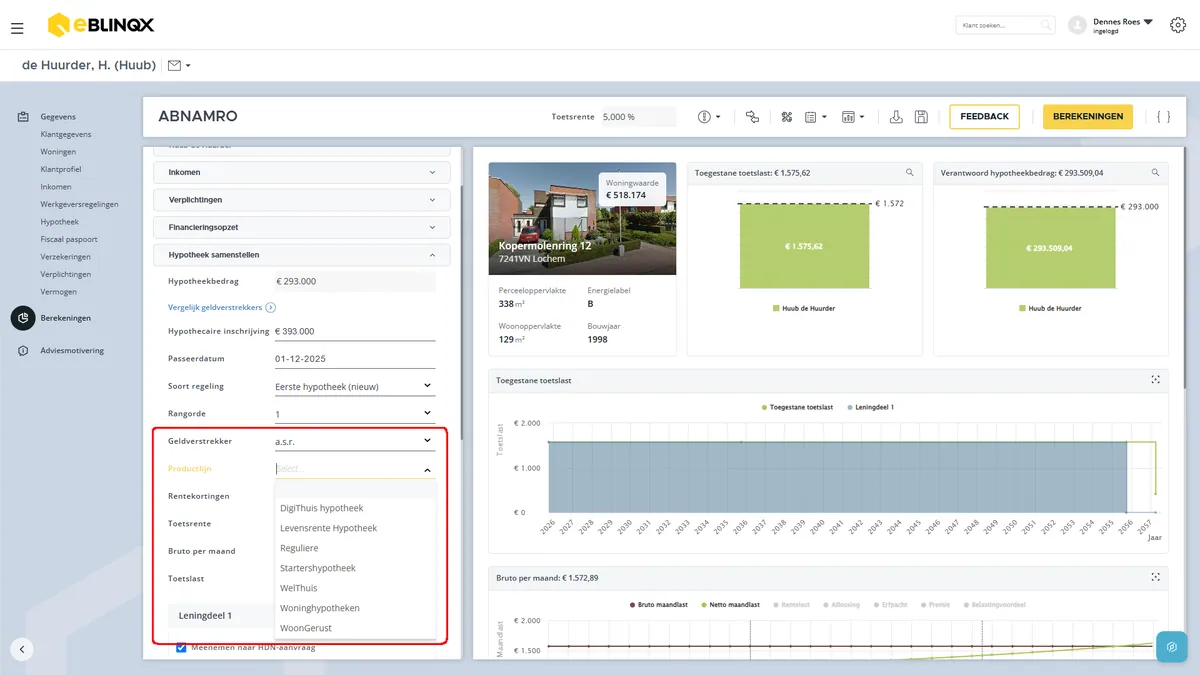The width and height of the screenshot is (1200, 675).
Task: Click magnifier on Verantwoord hypotheekbedrag card
Action: (1155, 173)
